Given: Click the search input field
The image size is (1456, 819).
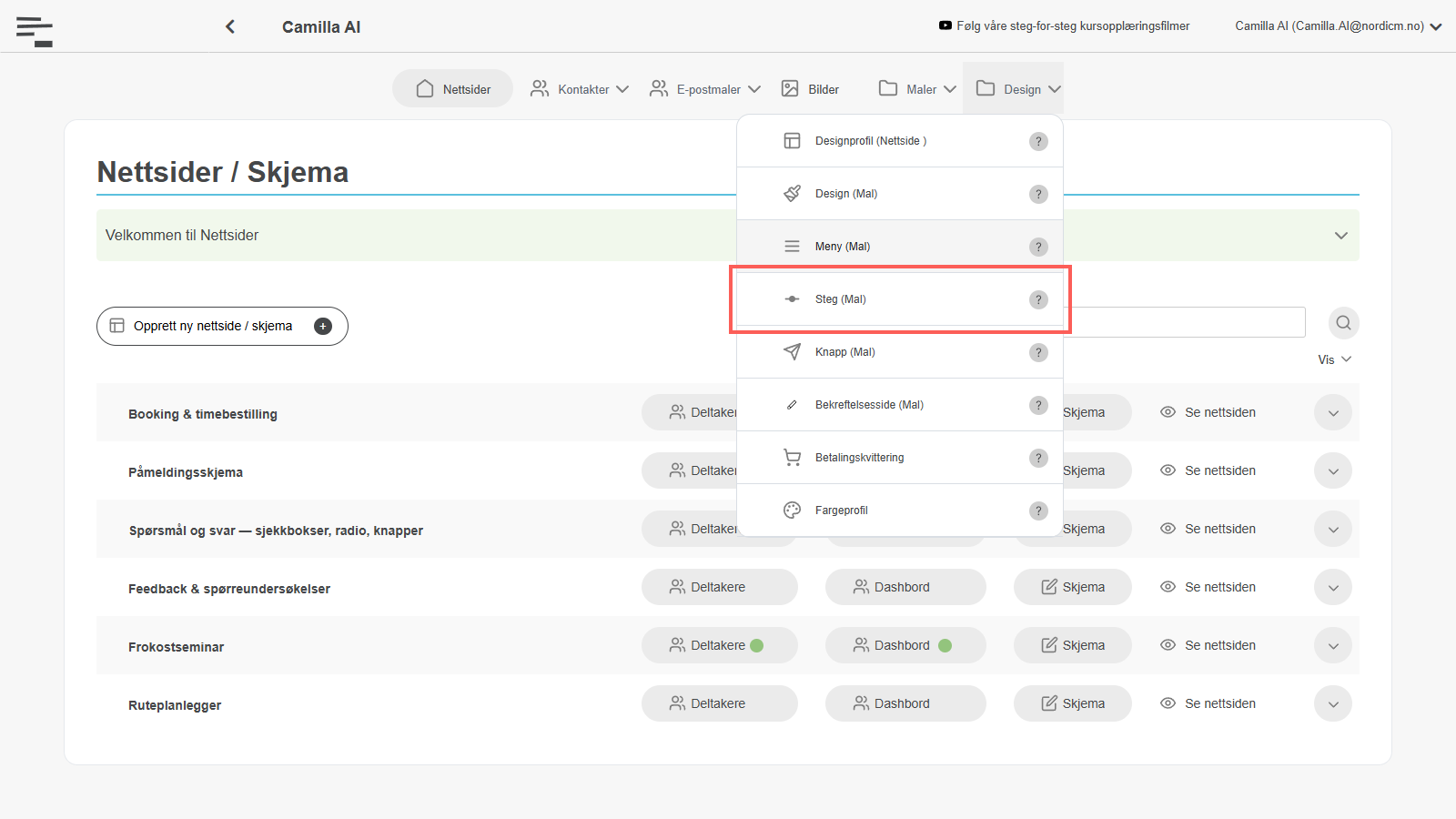Looking at the screenshot, I should (x=1184, y=322).
